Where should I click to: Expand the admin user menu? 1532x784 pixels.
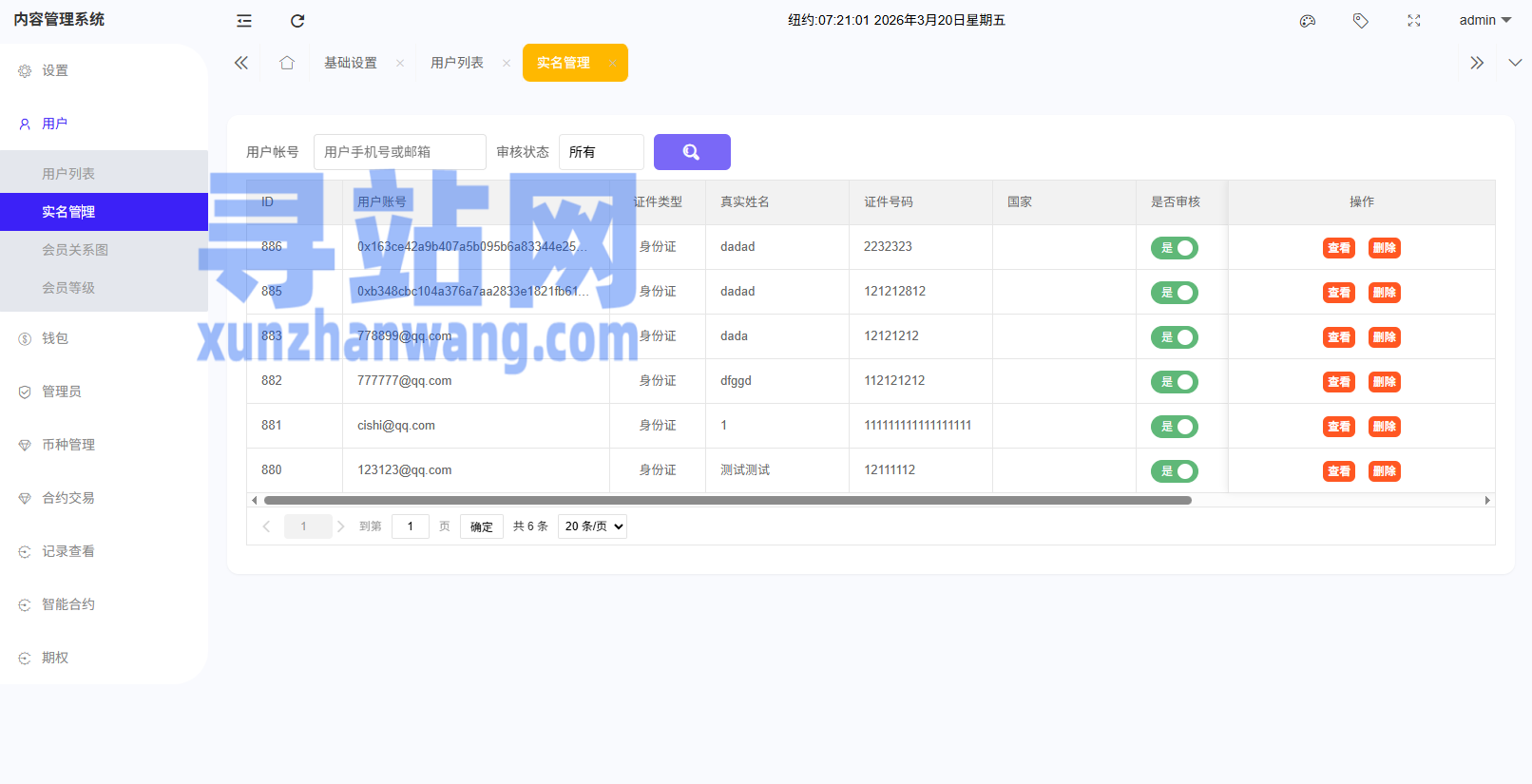pyautogui.click(x=1484, y=21)
